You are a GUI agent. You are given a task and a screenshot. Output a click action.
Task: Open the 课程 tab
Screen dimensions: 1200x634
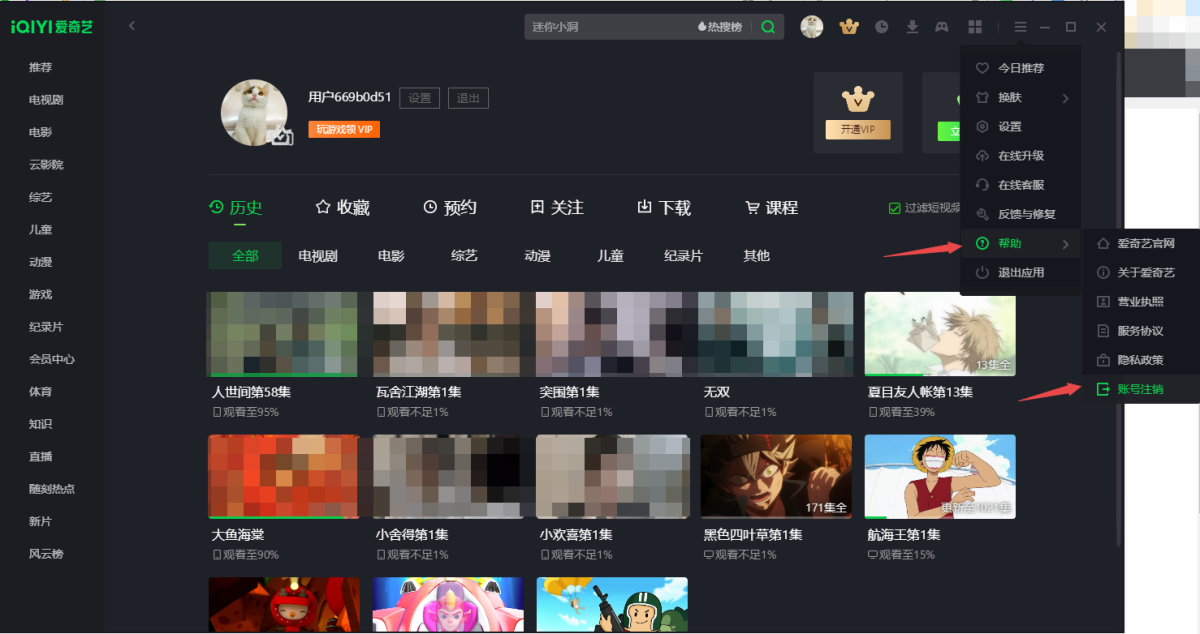[771, 207]
